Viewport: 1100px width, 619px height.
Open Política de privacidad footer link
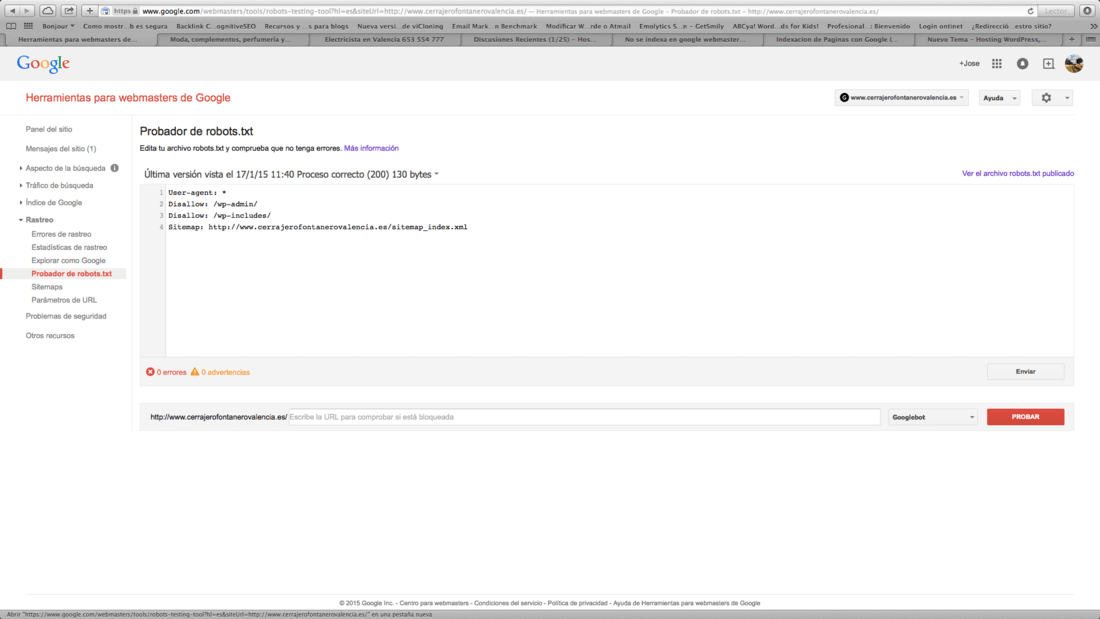click(577, 603)
